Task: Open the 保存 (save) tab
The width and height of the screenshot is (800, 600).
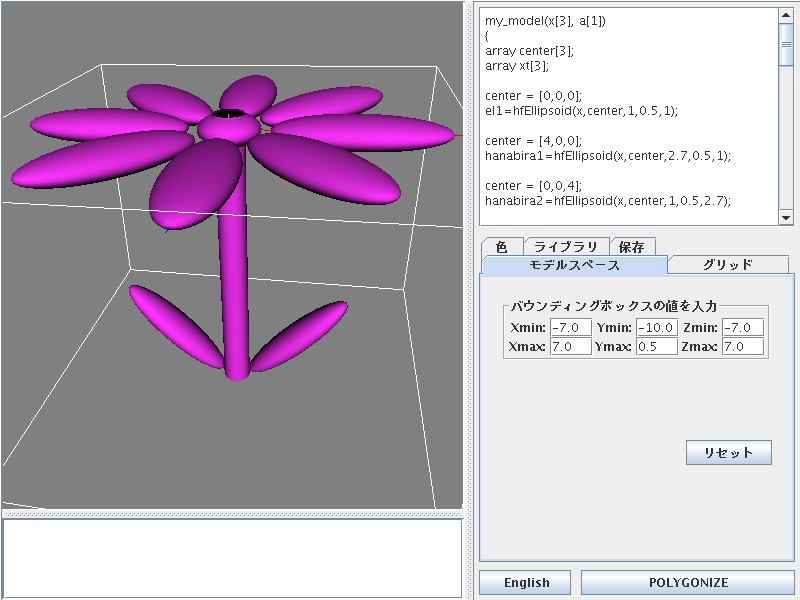Action: [632, 247]
